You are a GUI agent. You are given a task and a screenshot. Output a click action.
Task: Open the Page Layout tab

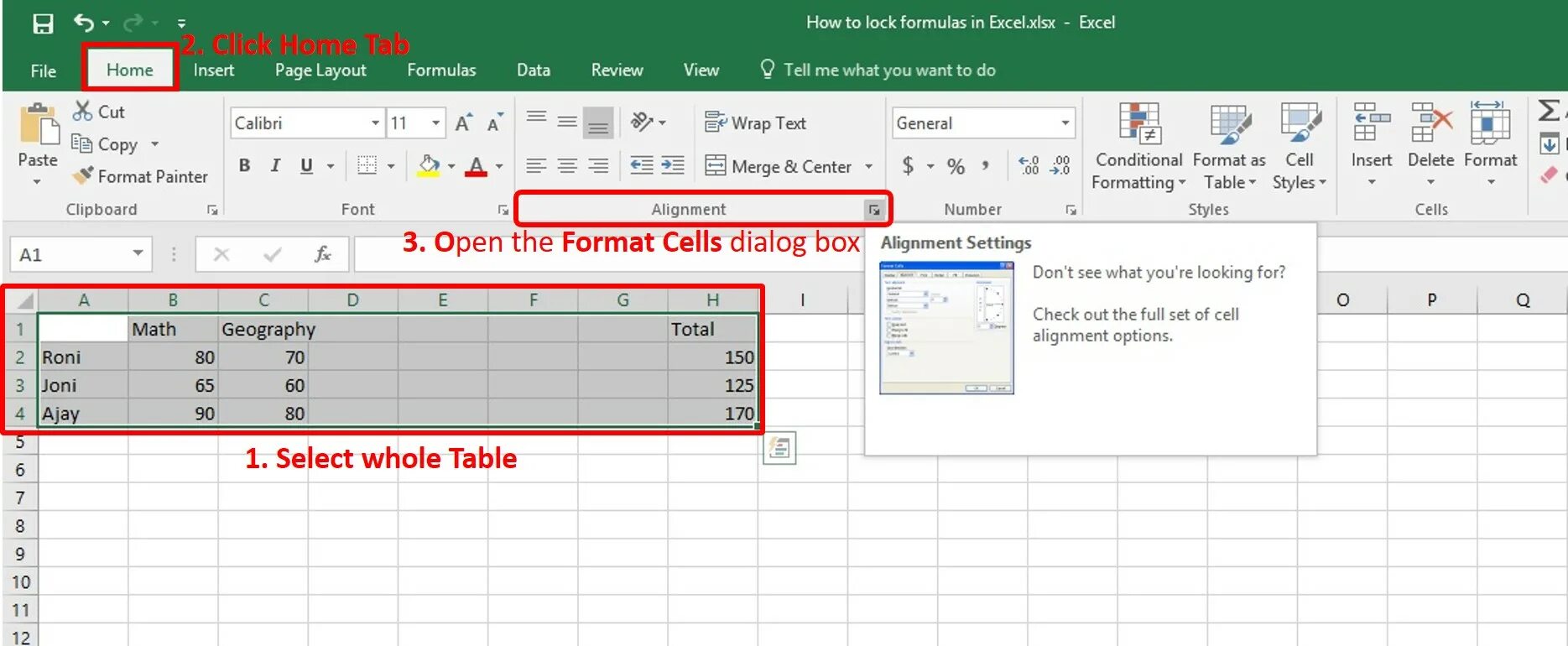[320, 70]
